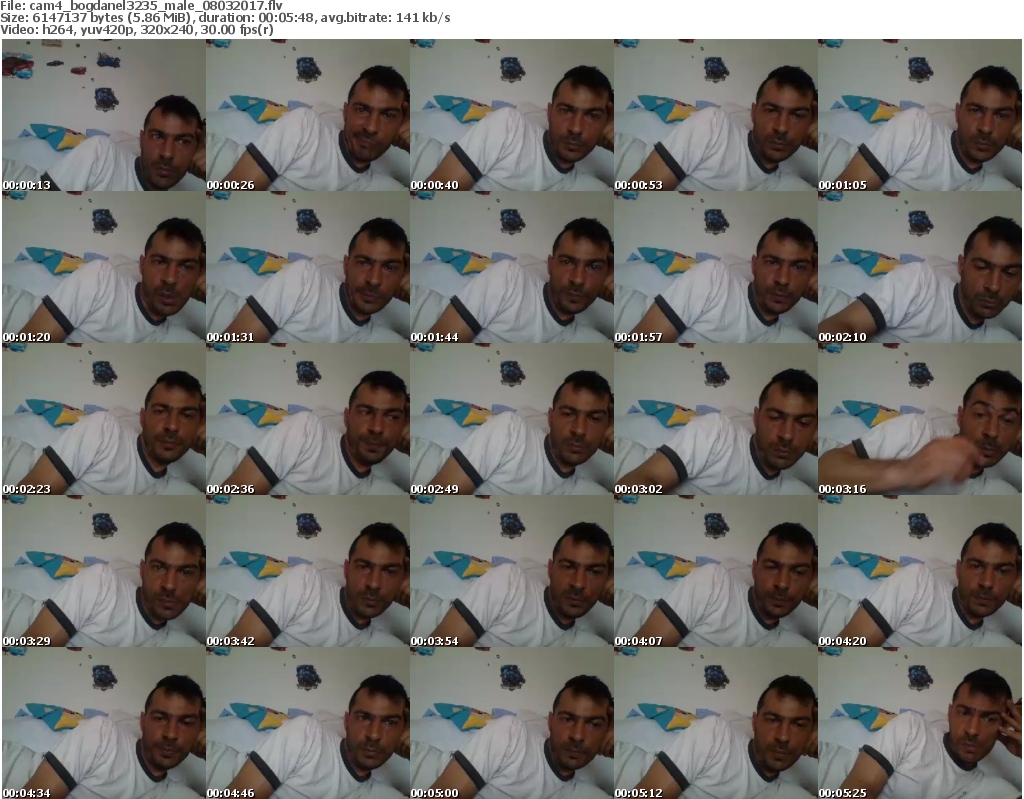
Task: Select the frame stamped 00:04:34
Action: pos(104,723)
